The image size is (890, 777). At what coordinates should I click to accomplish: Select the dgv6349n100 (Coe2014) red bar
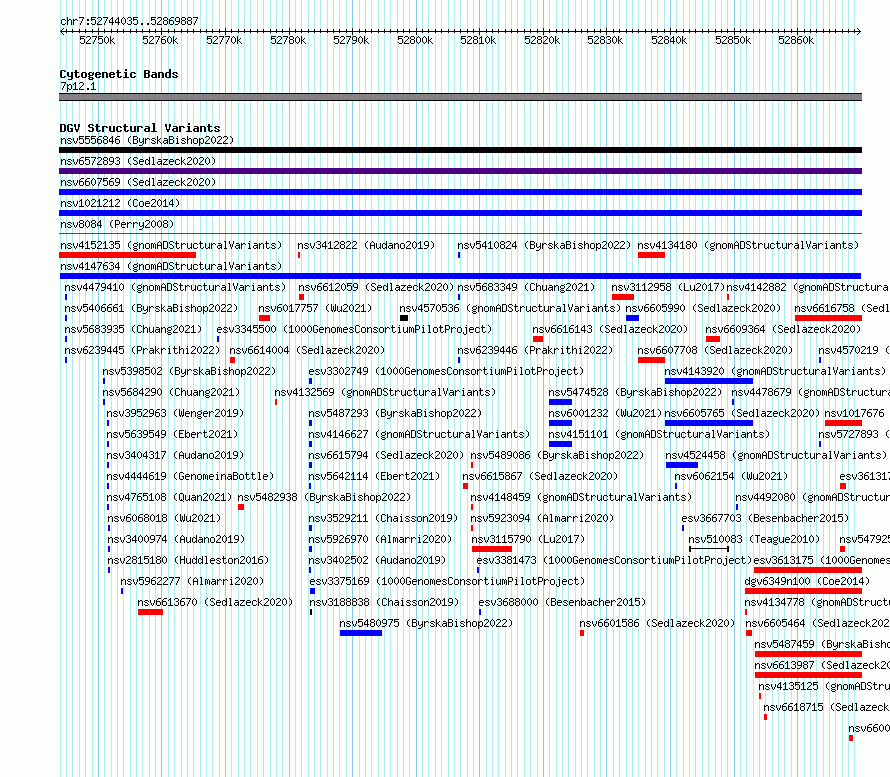tap(803, 591)
